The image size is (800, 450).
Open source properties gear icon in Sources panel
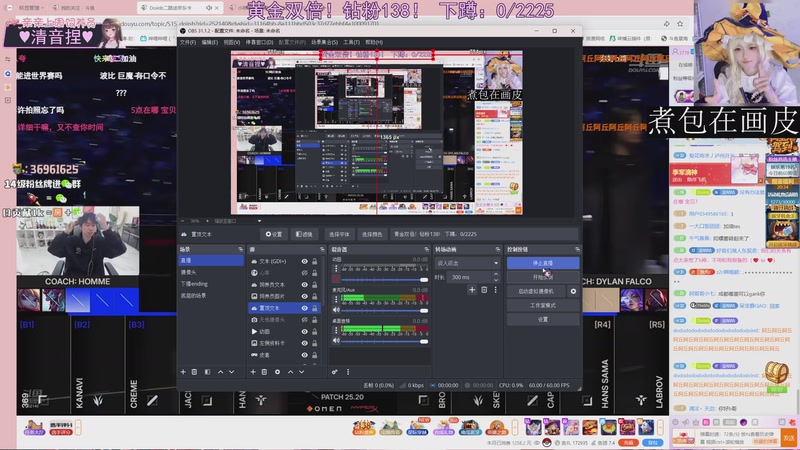coord(277,372)
